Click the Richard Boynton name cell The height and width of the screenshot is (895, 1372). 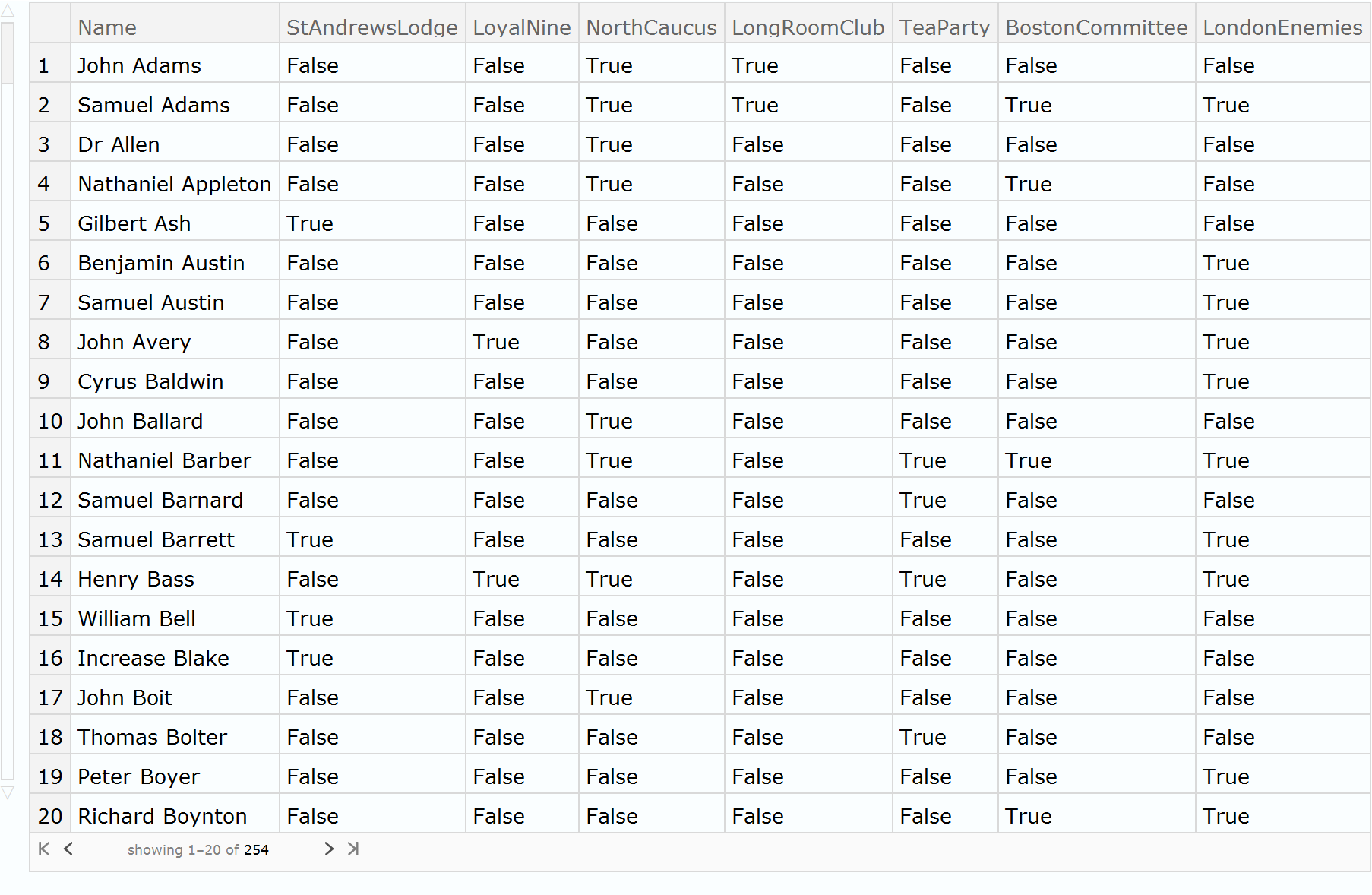pyautogui.click(x=162, y=816)
